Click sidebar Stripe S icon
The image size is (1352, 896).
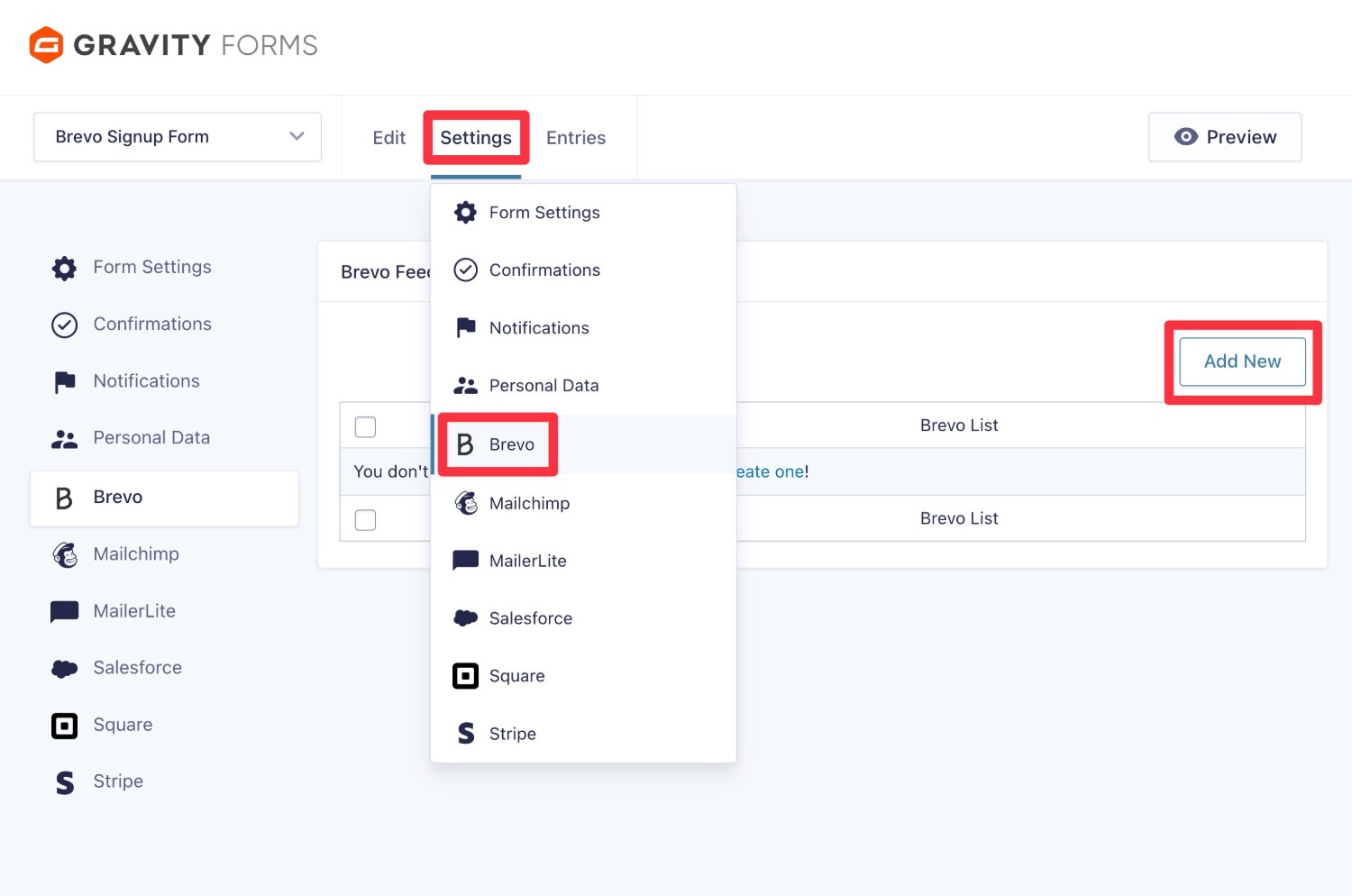pos(64,782)
